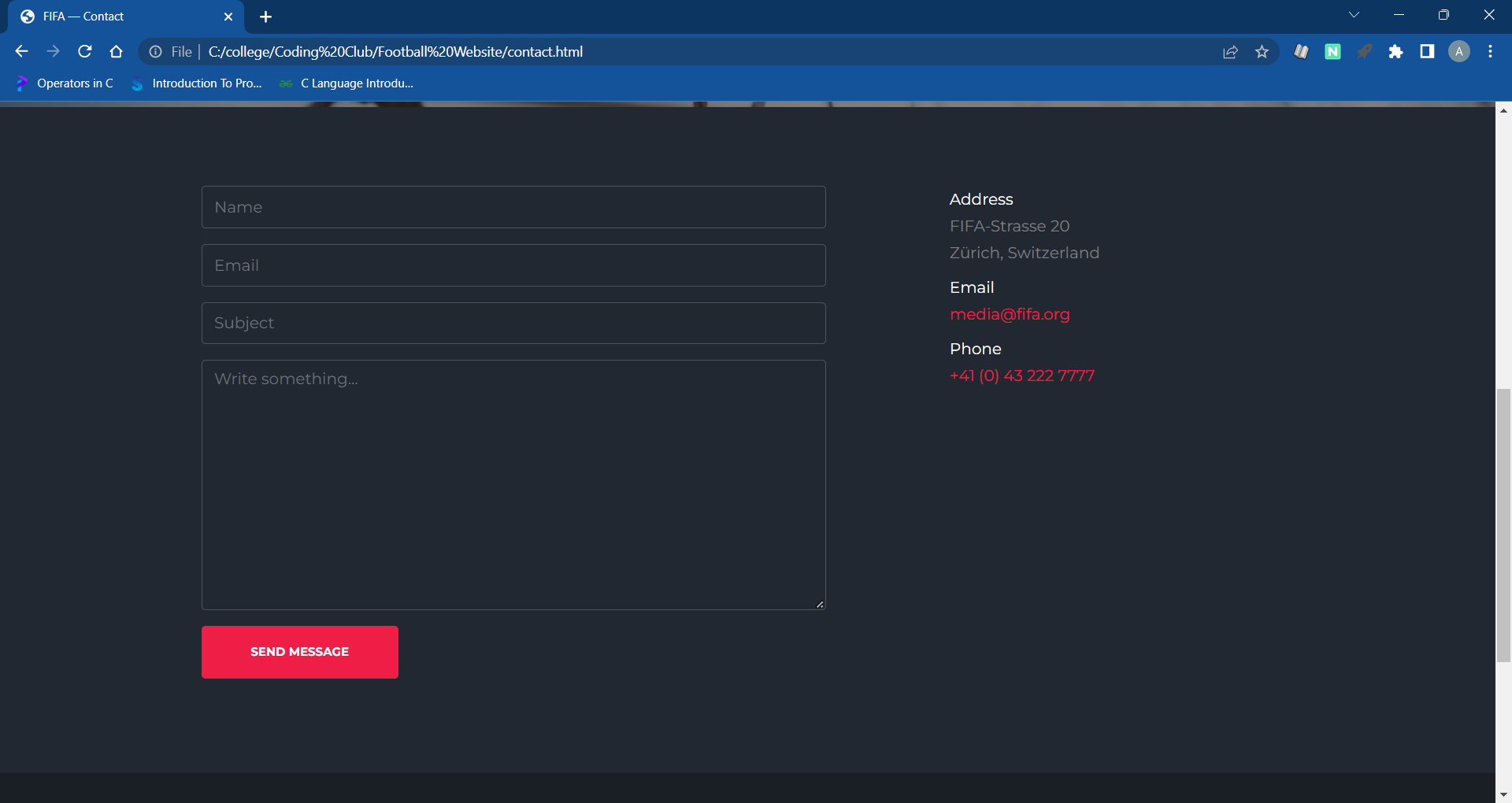
Task: Click inside the Subject input field
Action: [513, 323]
